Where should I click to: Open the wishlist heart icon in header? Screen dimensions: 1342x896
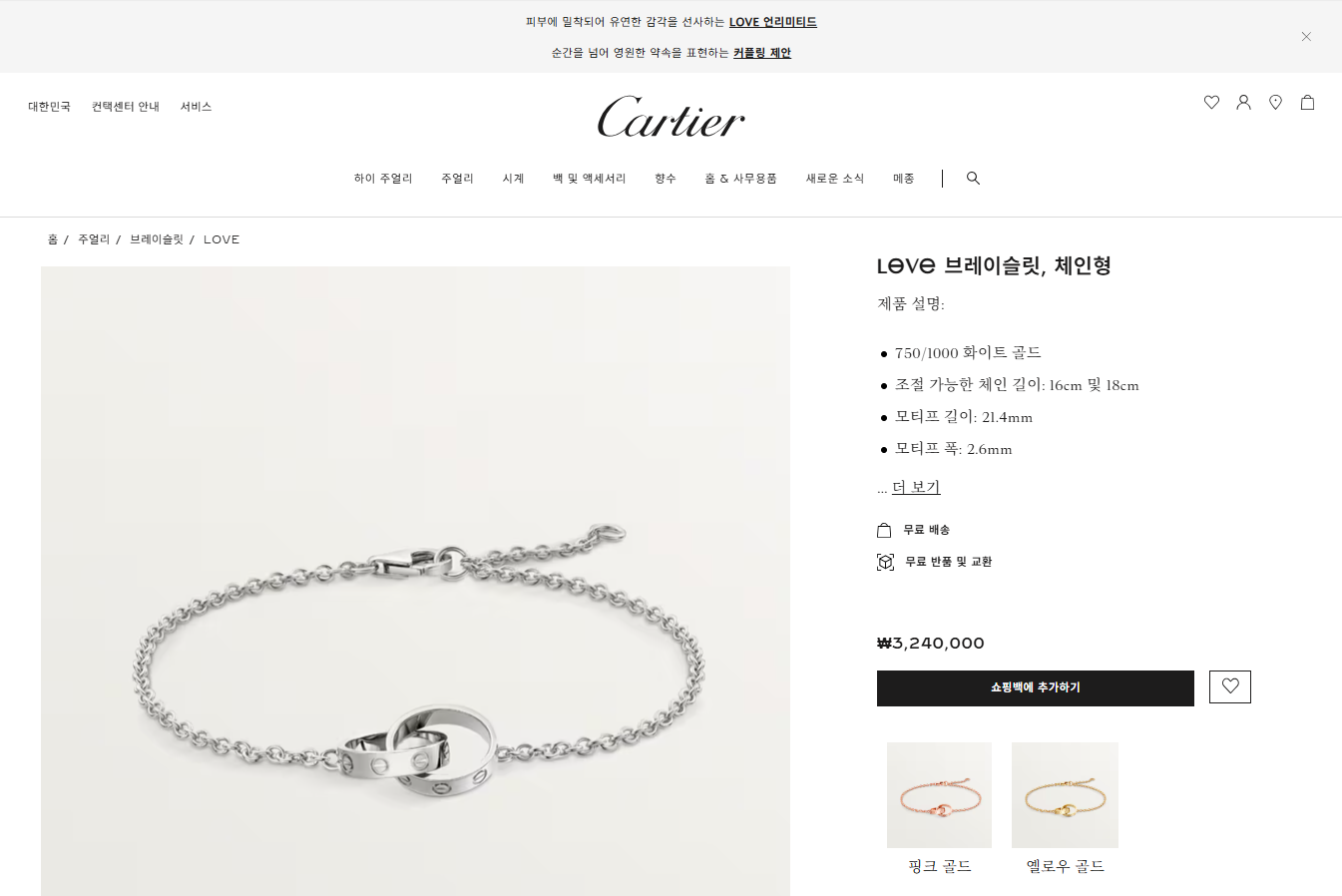coord(1211,102)
